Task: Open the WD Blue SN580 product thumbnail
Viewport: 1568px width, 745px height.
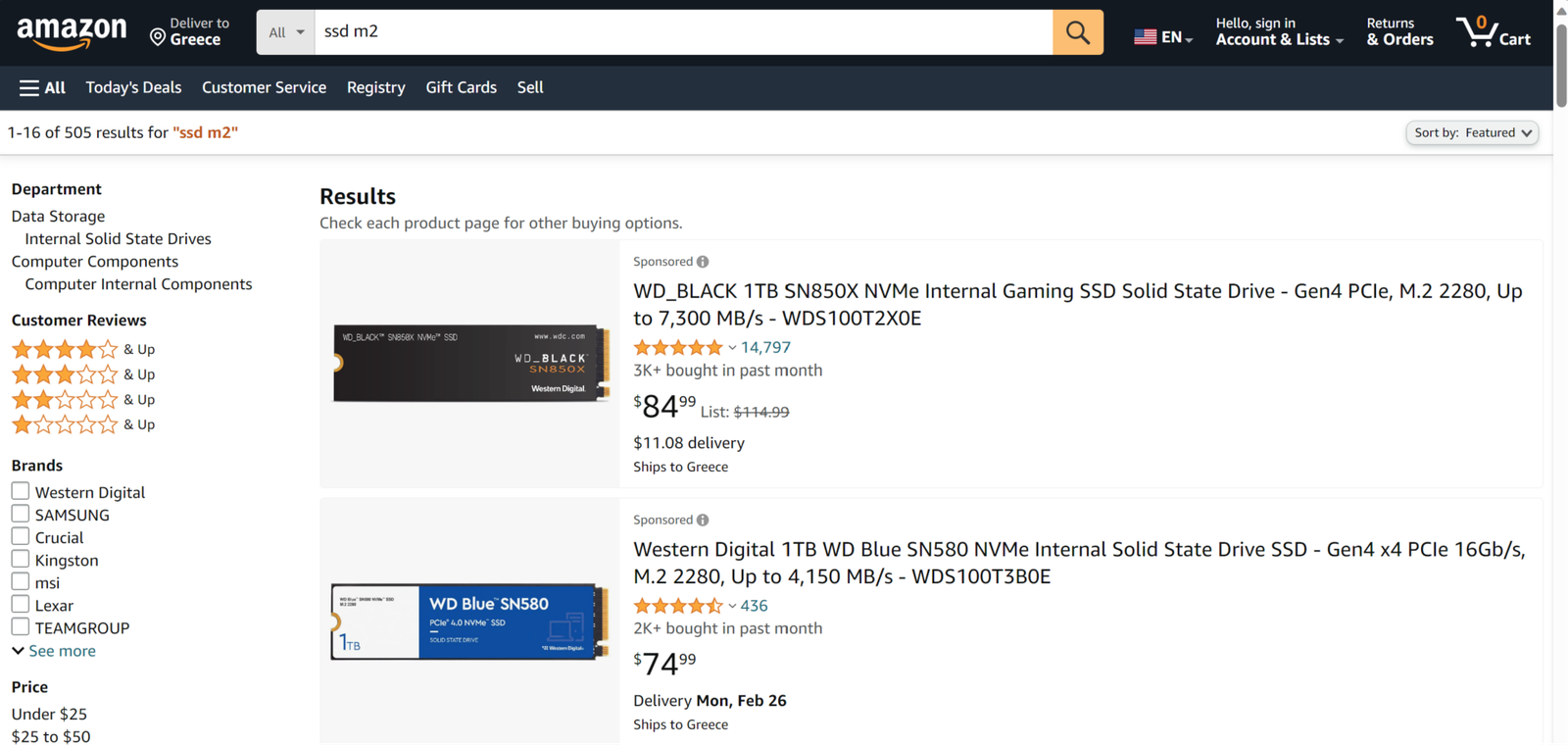Action: tap(469, 621)
